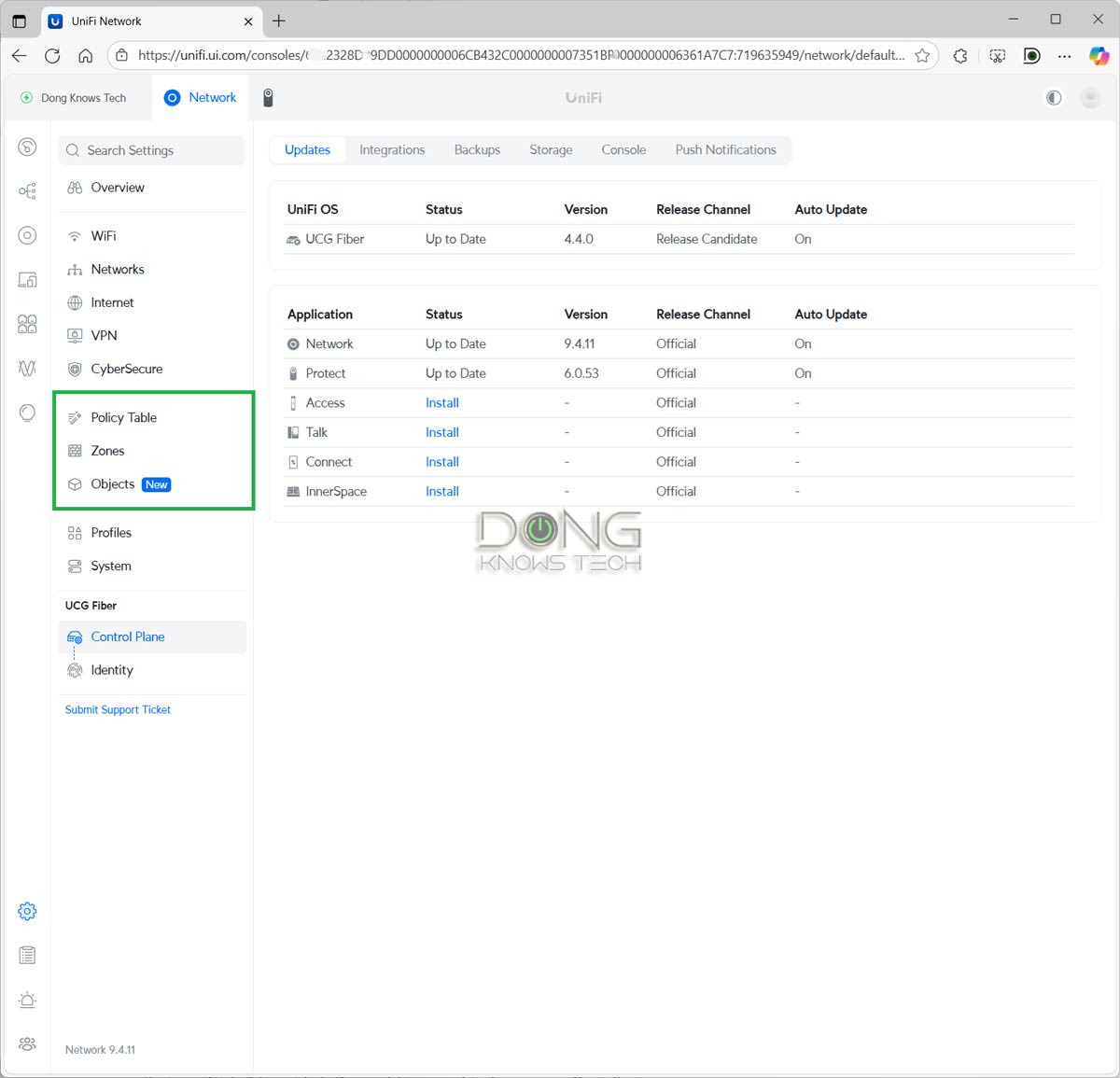Click the UCG Fiber row in UniFi OS
The width and height of the screenshot is (1120, 1078).
pos(680,239)
